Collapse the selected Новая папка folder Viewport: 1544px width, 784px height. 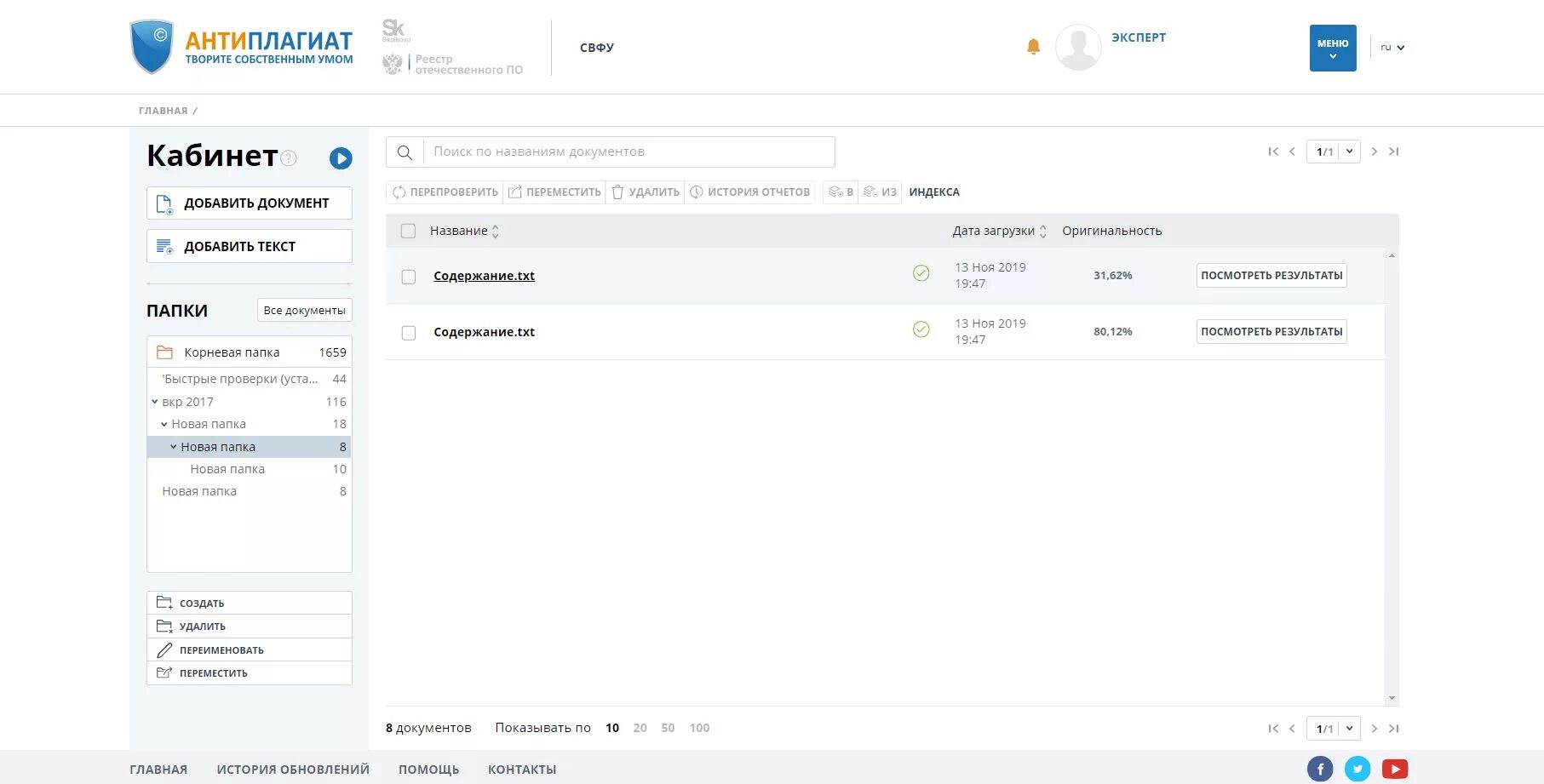(174, 447)
